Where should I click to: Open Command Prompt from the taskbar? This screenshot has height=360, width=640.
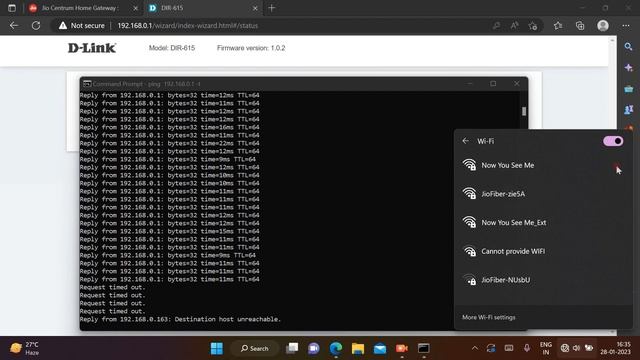pos(424,348)
